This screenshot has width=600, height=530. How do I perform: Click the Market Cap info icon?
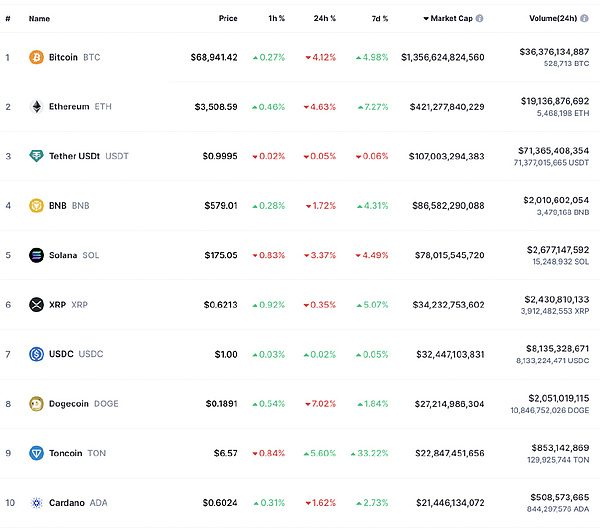(480, 18)
